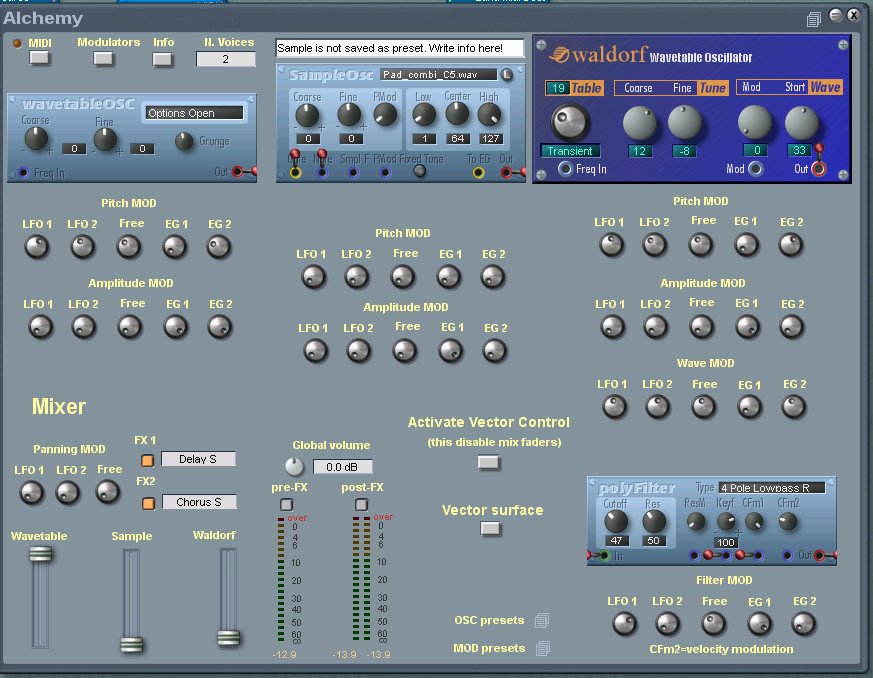
Task: Activate Vector Control toggle button
Action: [489, 463]
